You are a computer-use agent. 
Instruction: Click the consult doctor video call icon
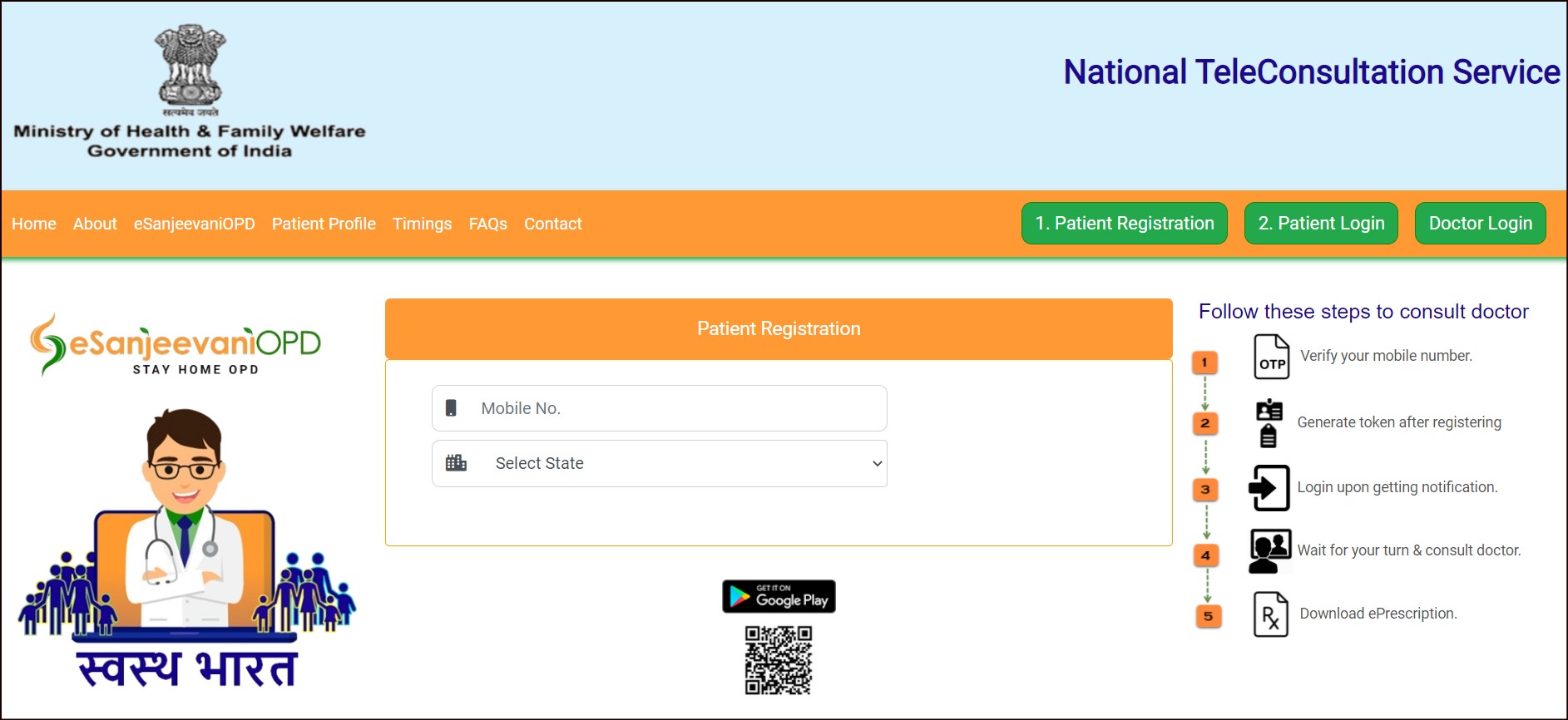(x=1270, y=551)
